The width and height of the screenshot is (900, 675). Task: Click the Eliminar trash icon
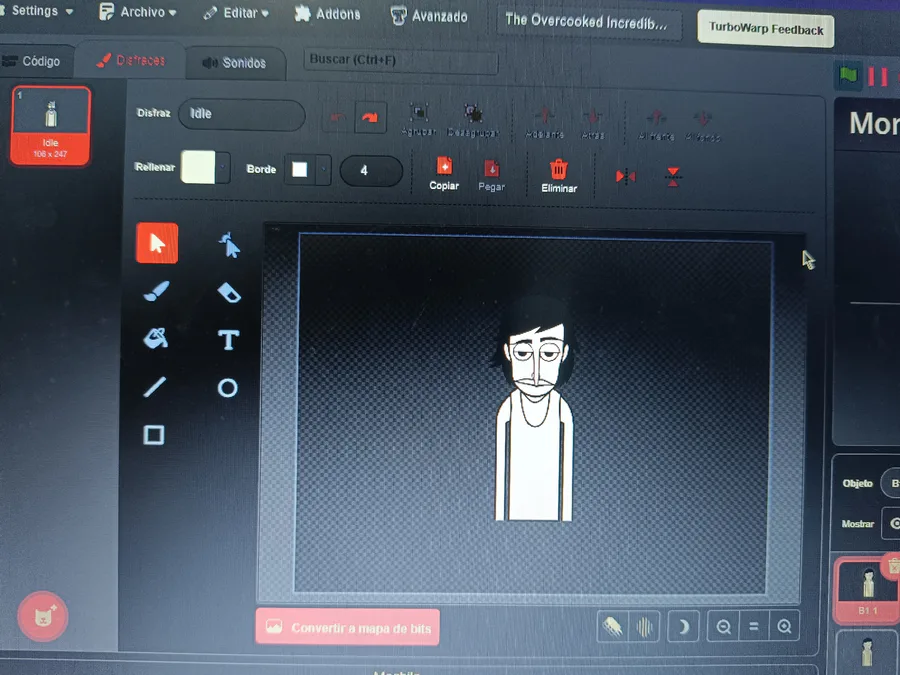coord(558,169)
